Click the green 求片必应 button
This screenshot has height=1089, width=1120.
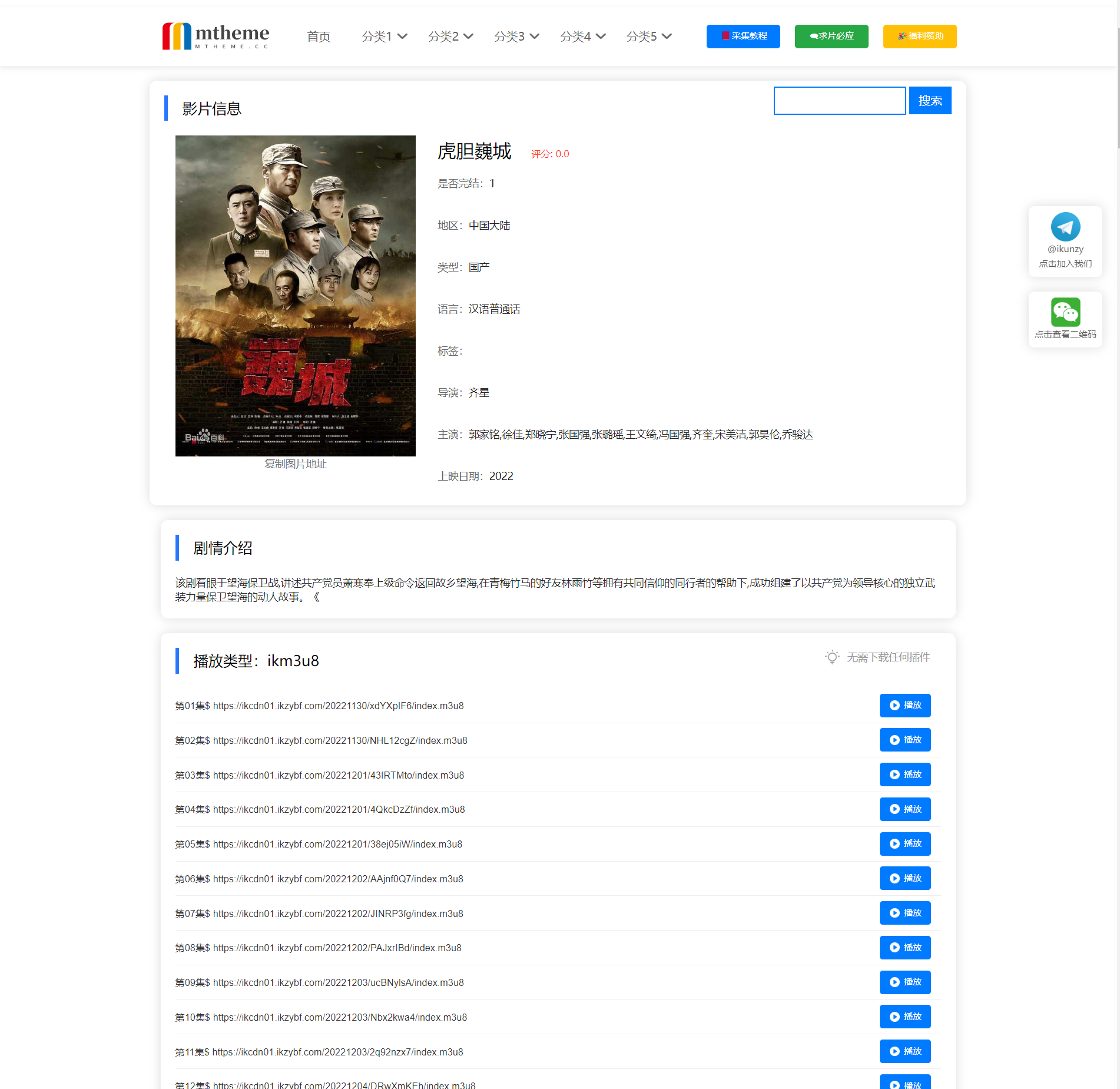click(831, 37)
